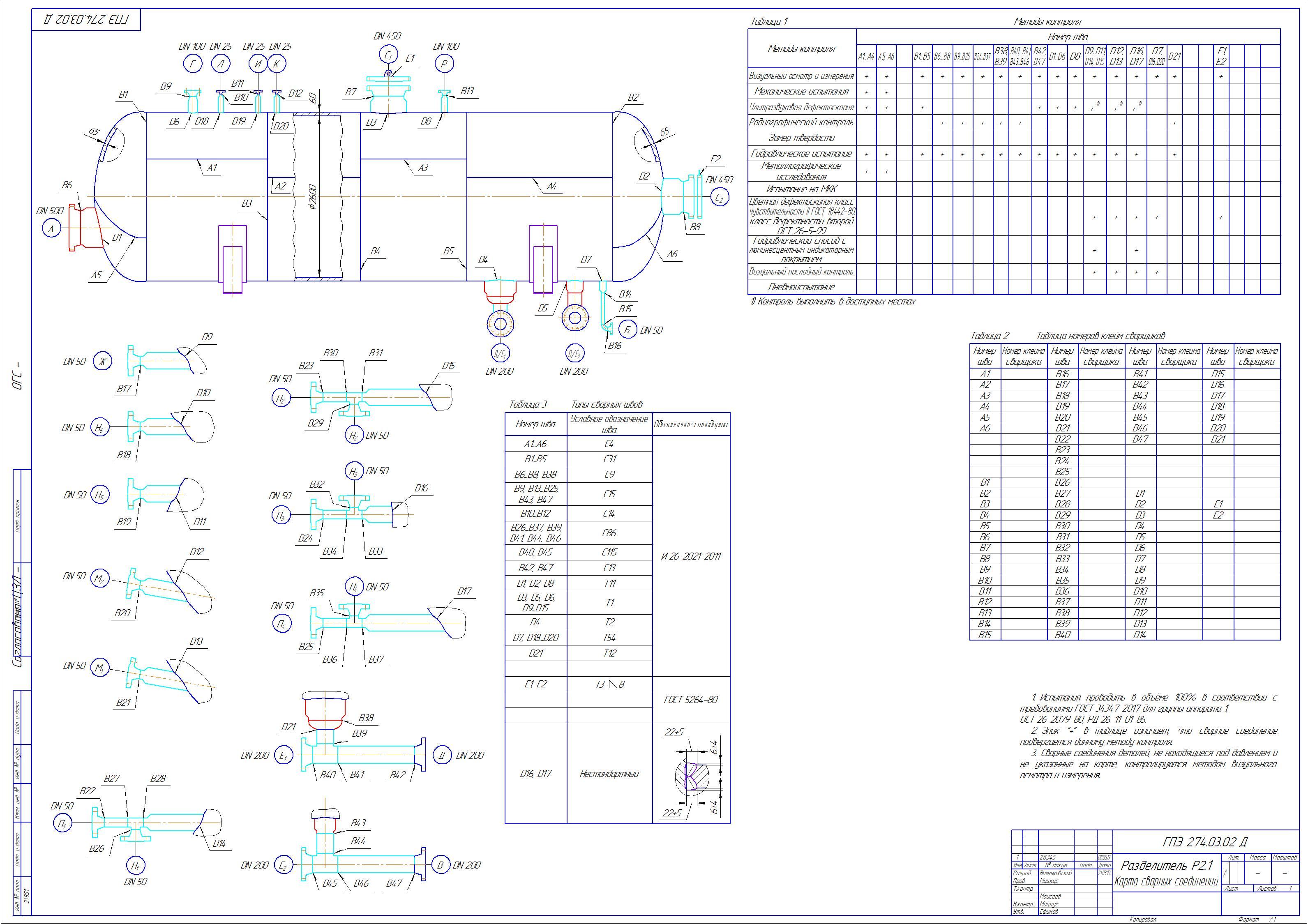Click weld label "B38" on the E1 detail
1308x924 pixels.
[366, 718]
